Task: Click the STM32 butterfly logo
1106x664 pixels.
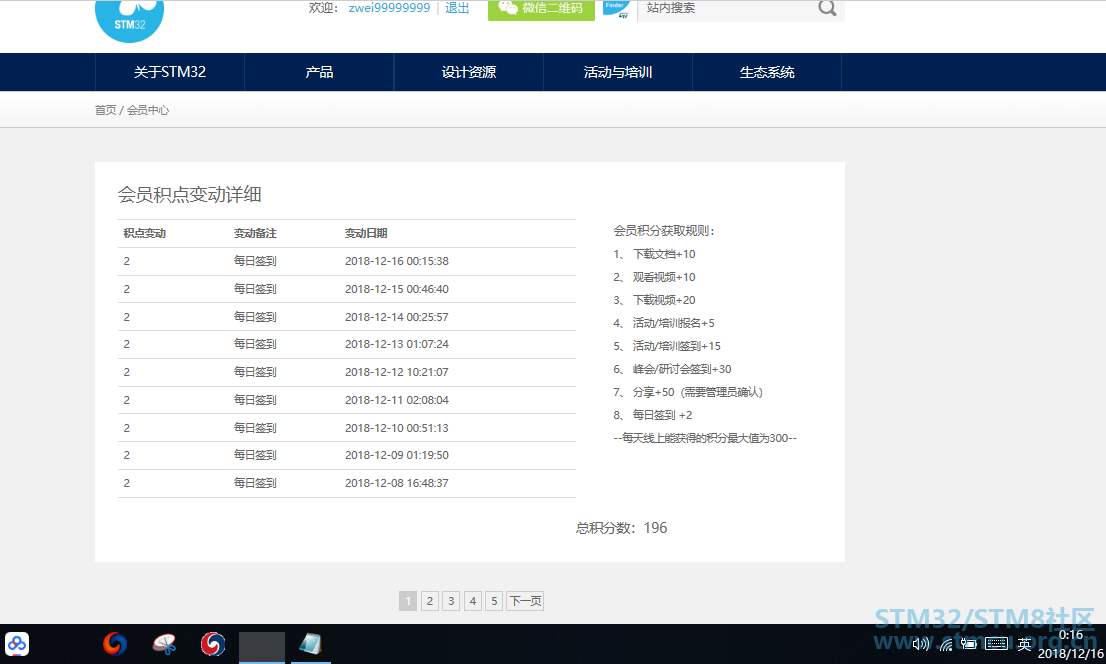Action: click(129, 20)
